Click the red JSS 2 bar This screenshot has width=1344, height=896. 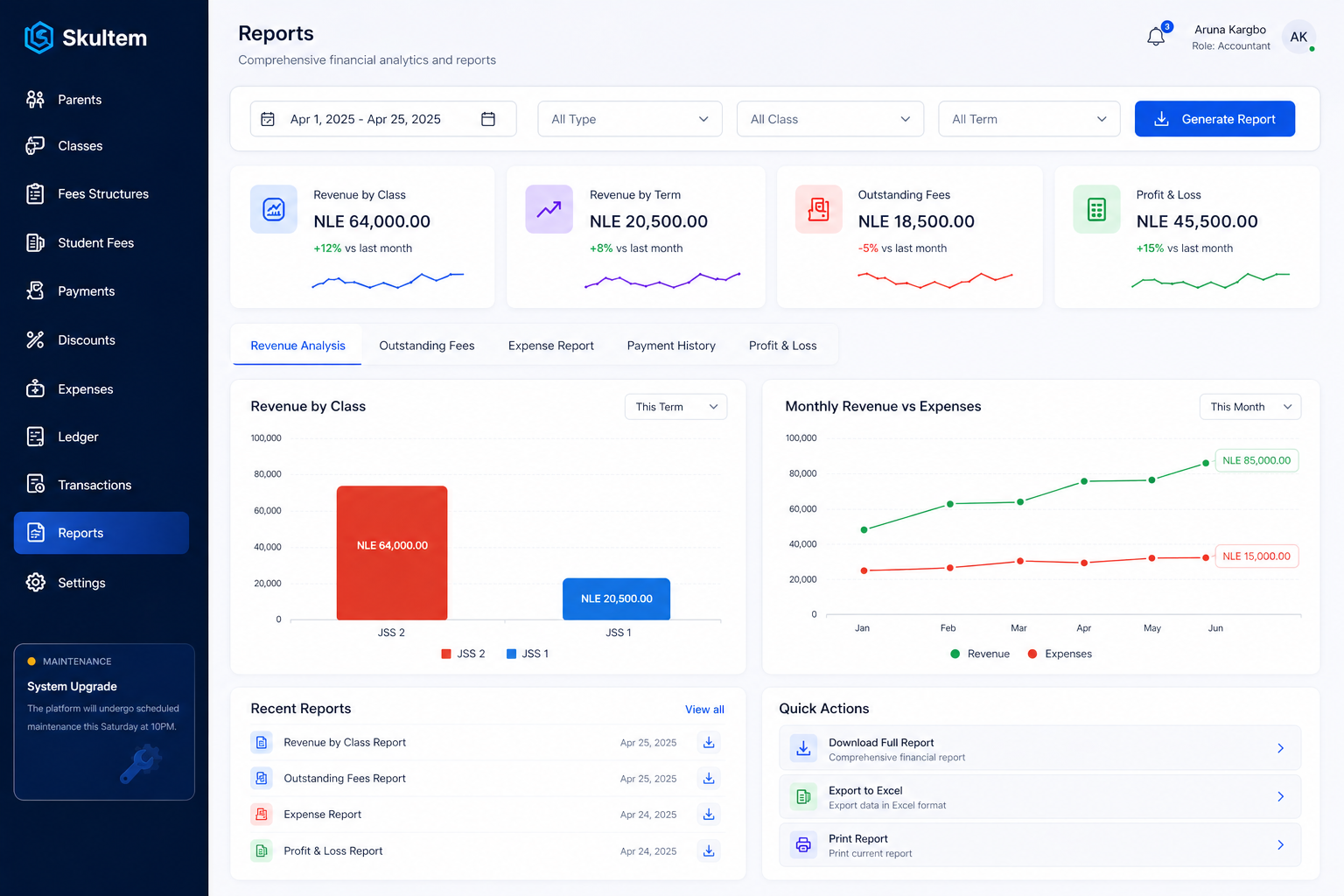coord(392,553)
